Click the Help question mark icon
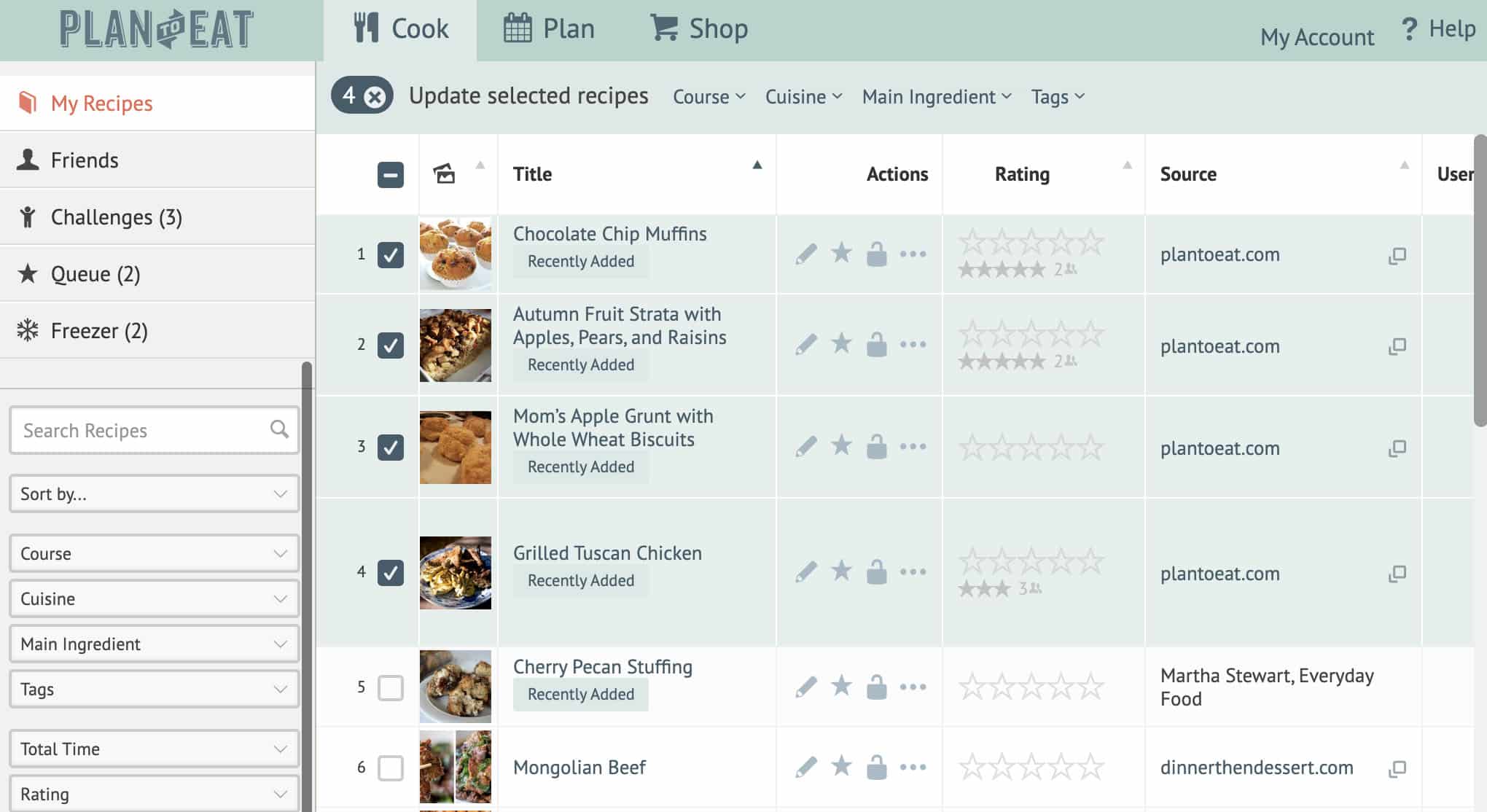Image resolution: width=1487 pixels, height=812 pixels. tap(1409, 29)
